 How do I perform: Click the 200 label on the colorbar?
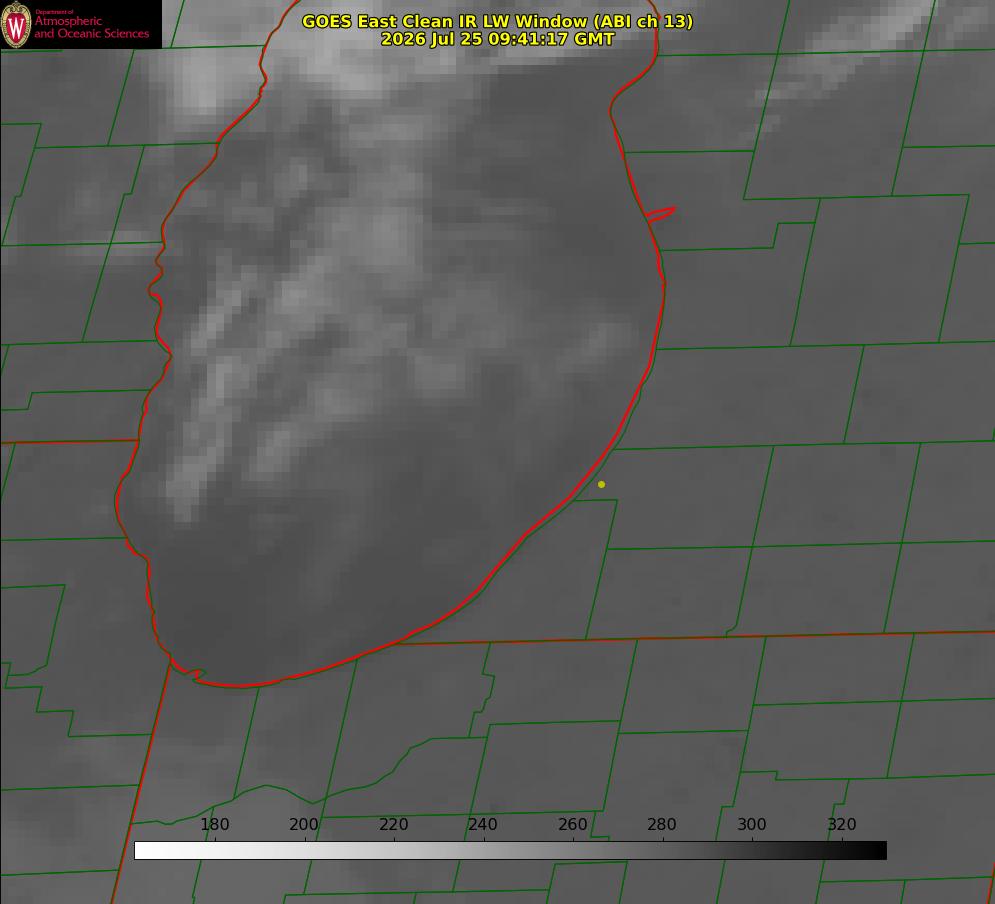click(304, 824)
